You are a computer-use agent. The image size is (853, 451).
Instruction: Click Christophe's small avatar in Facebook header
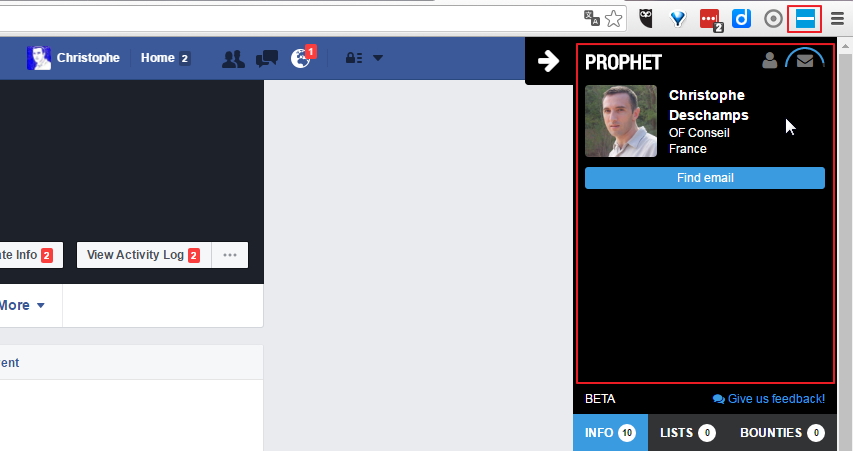click(x=39, y=58)
